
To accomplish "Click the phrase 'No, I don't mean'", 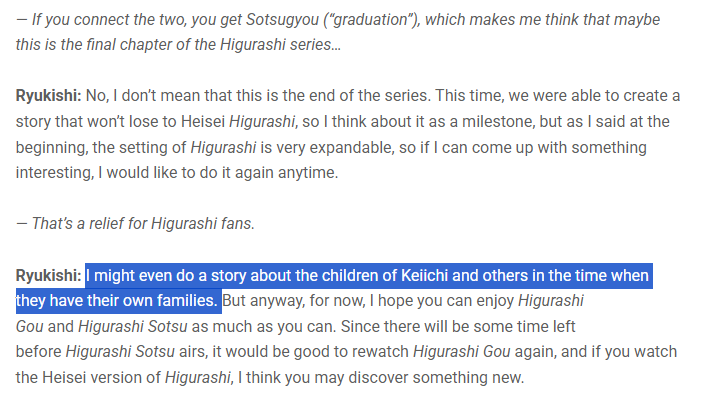I will tap(143, 96).
